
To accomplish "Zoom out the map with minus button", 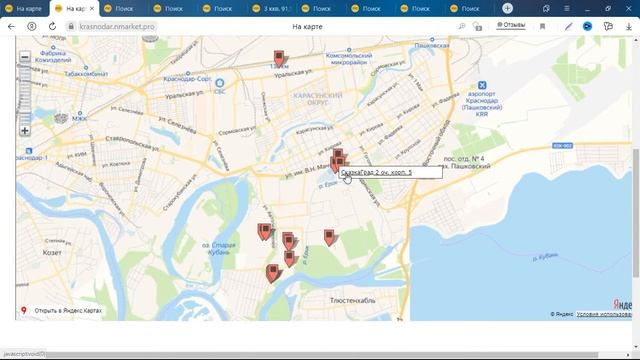I will [x=25, y=57].
